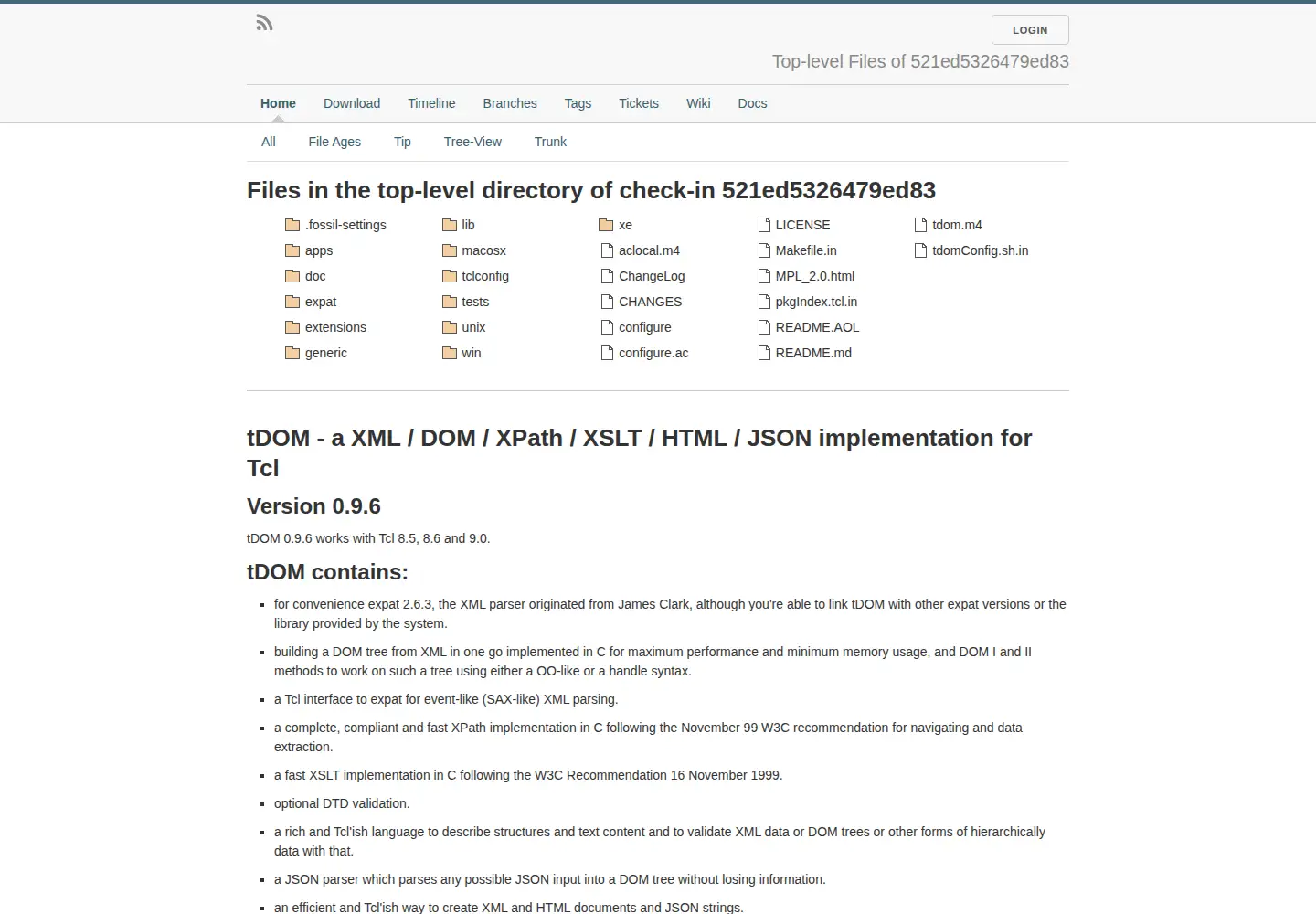Image resolution: width=1316 pixels, height=914 pixels.
Task: Open the Tags tab
Action: point(578,103)
